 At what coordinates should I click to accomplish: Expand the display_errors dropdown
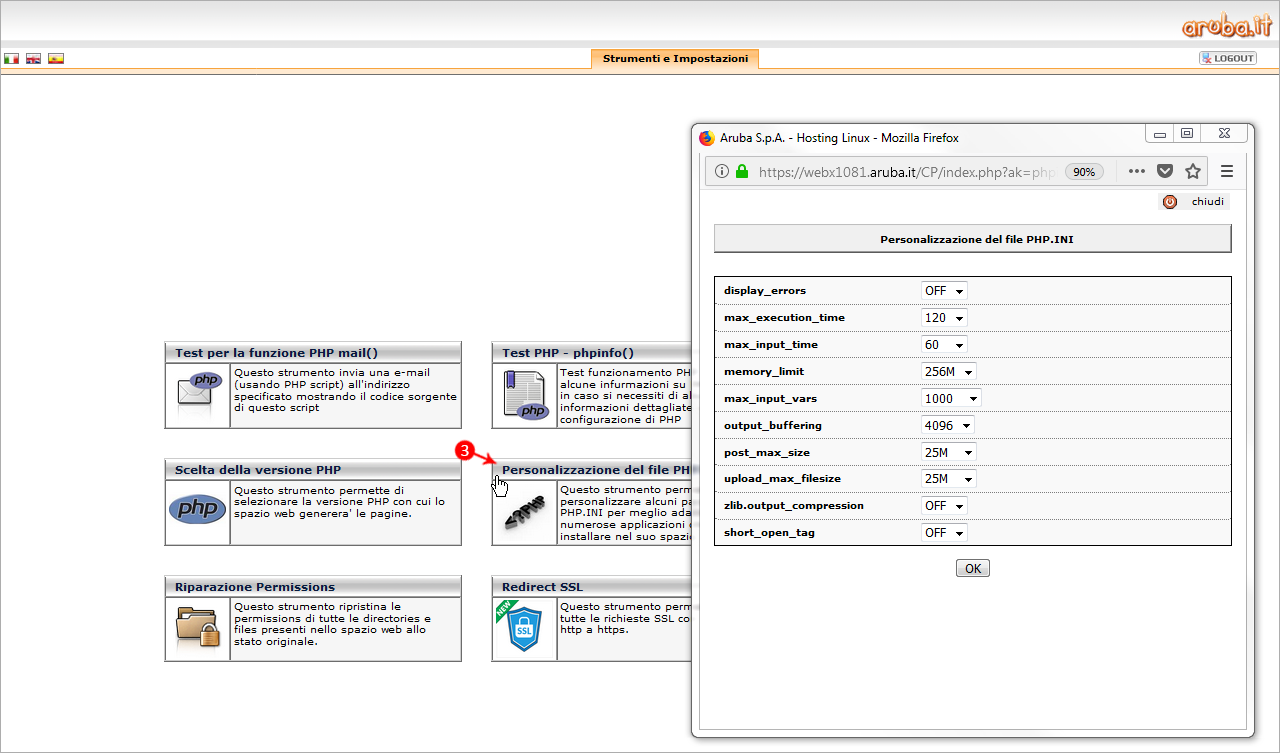(x=944, y=291)
